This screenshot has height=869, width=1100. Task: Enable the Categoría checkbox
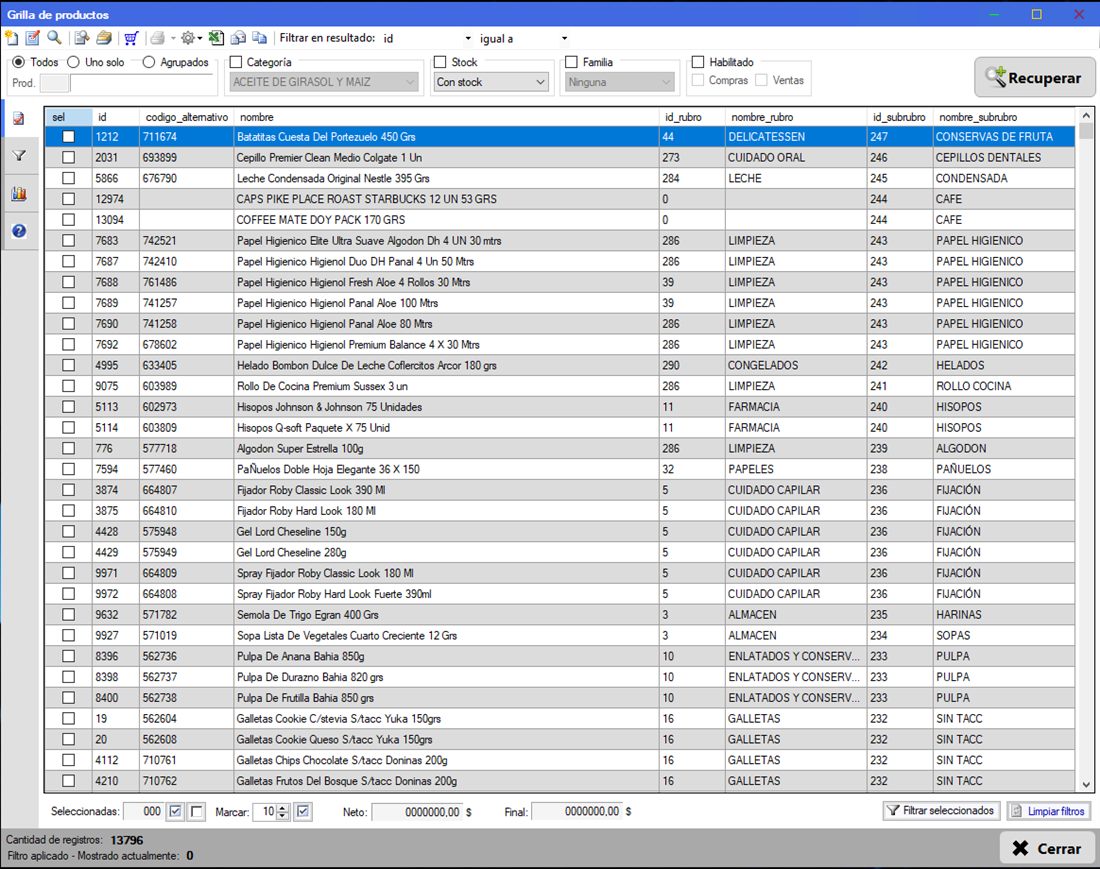(236, 62)
